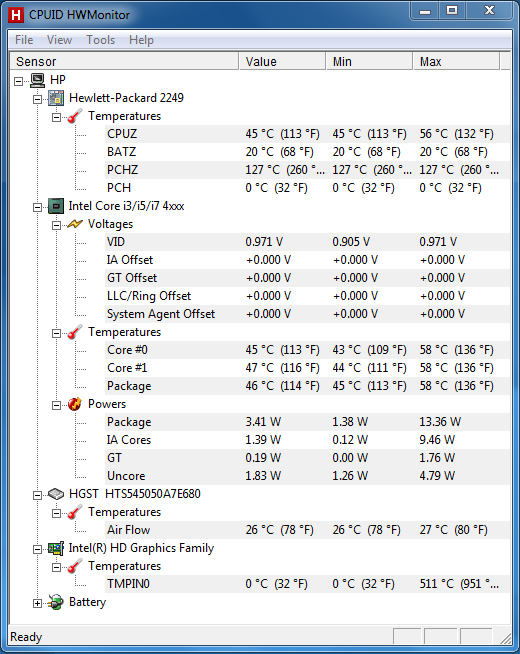
Task: Select the GT power row
Action: pos(307,458)
